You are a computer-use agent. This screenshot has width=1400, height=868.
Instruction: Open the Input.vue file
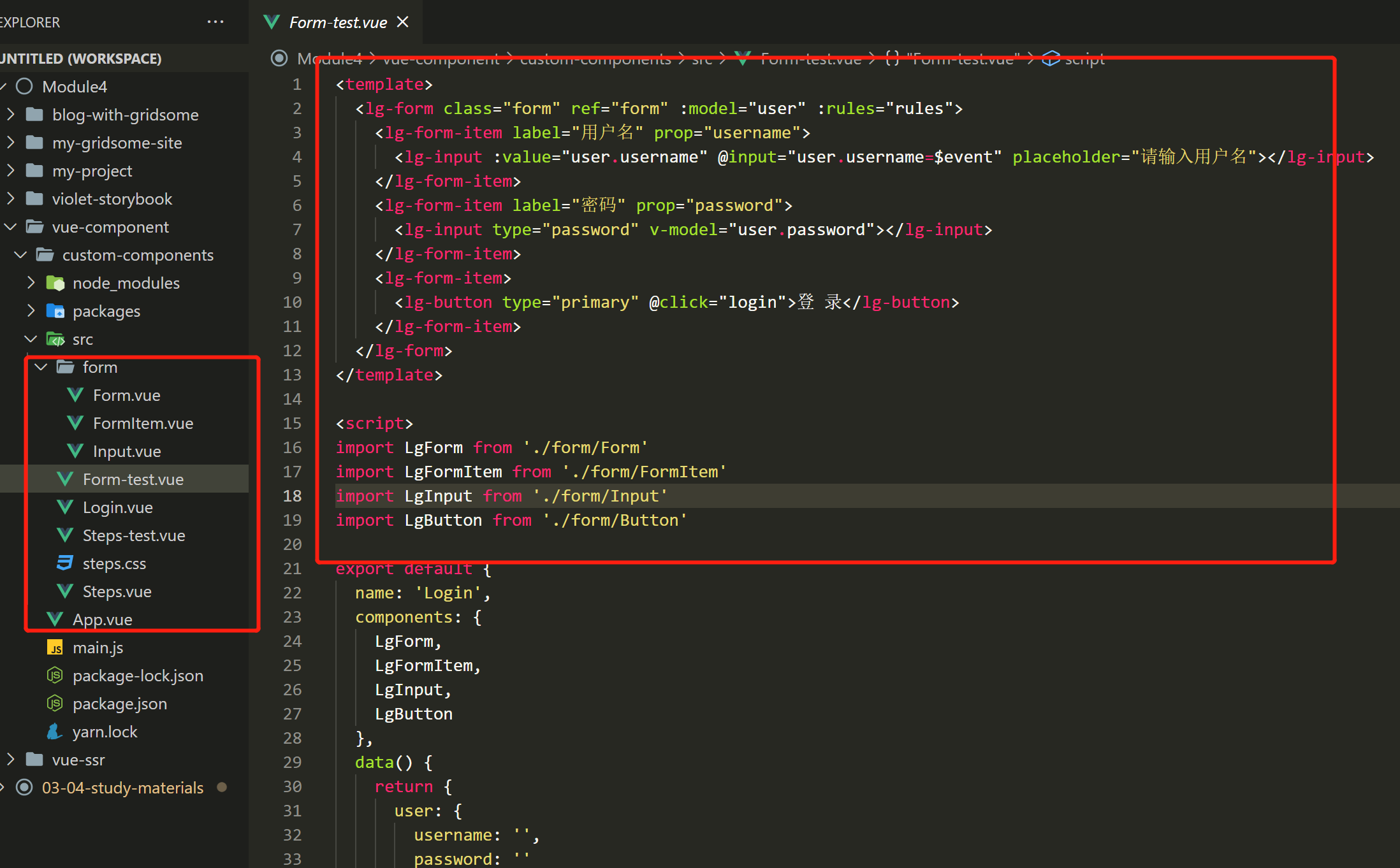tap(127, 451)
